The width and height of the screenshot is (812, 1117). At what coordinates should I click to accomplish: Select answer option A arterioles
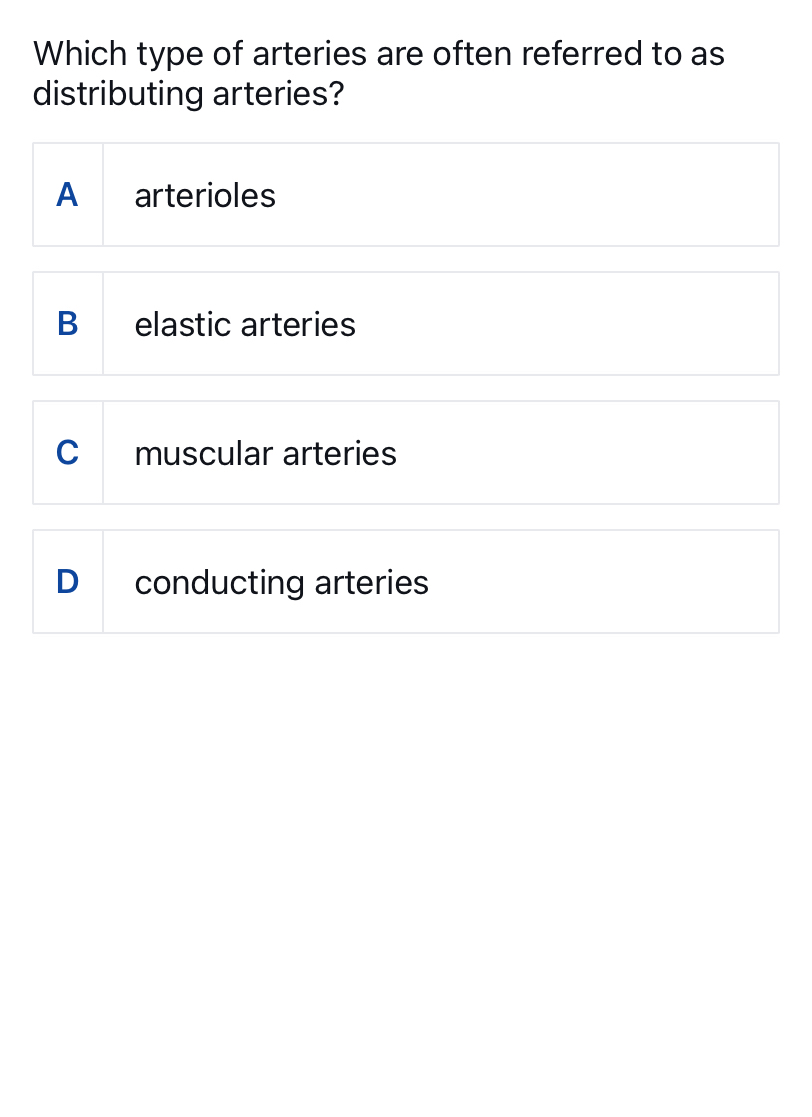[x=405, y=195]
